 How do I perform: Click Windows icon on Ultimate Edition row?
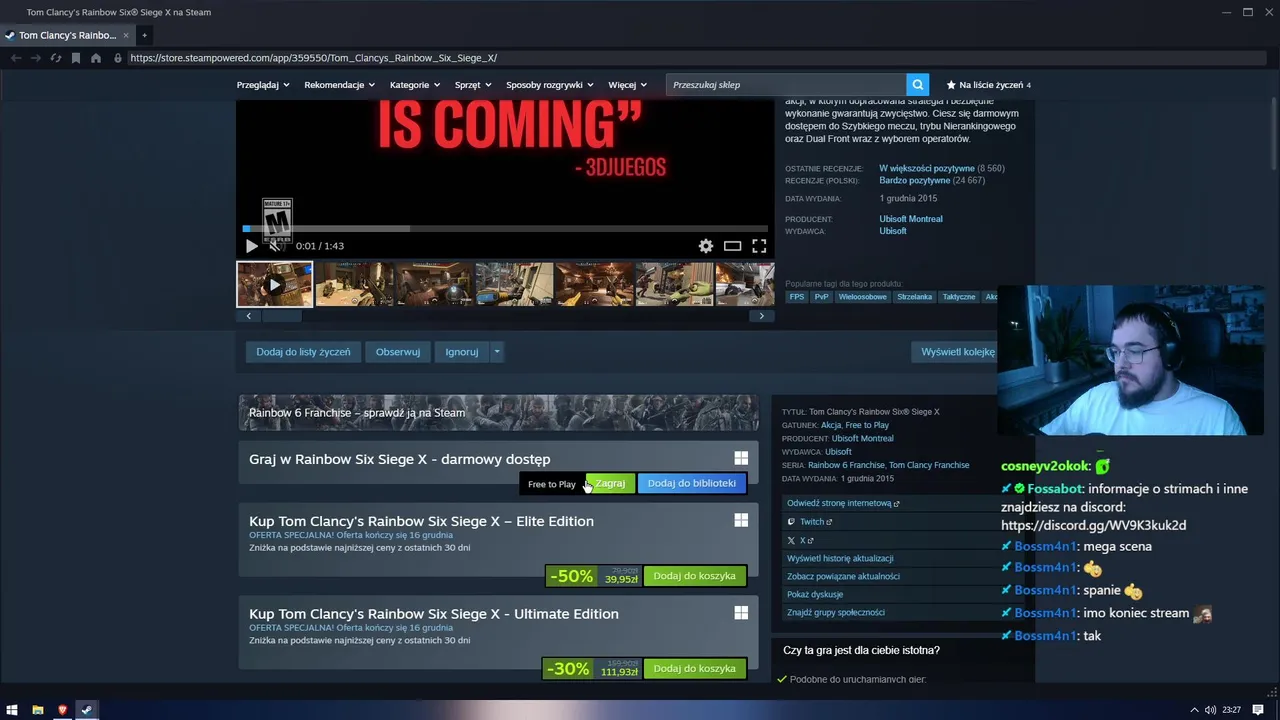point(741,613)
